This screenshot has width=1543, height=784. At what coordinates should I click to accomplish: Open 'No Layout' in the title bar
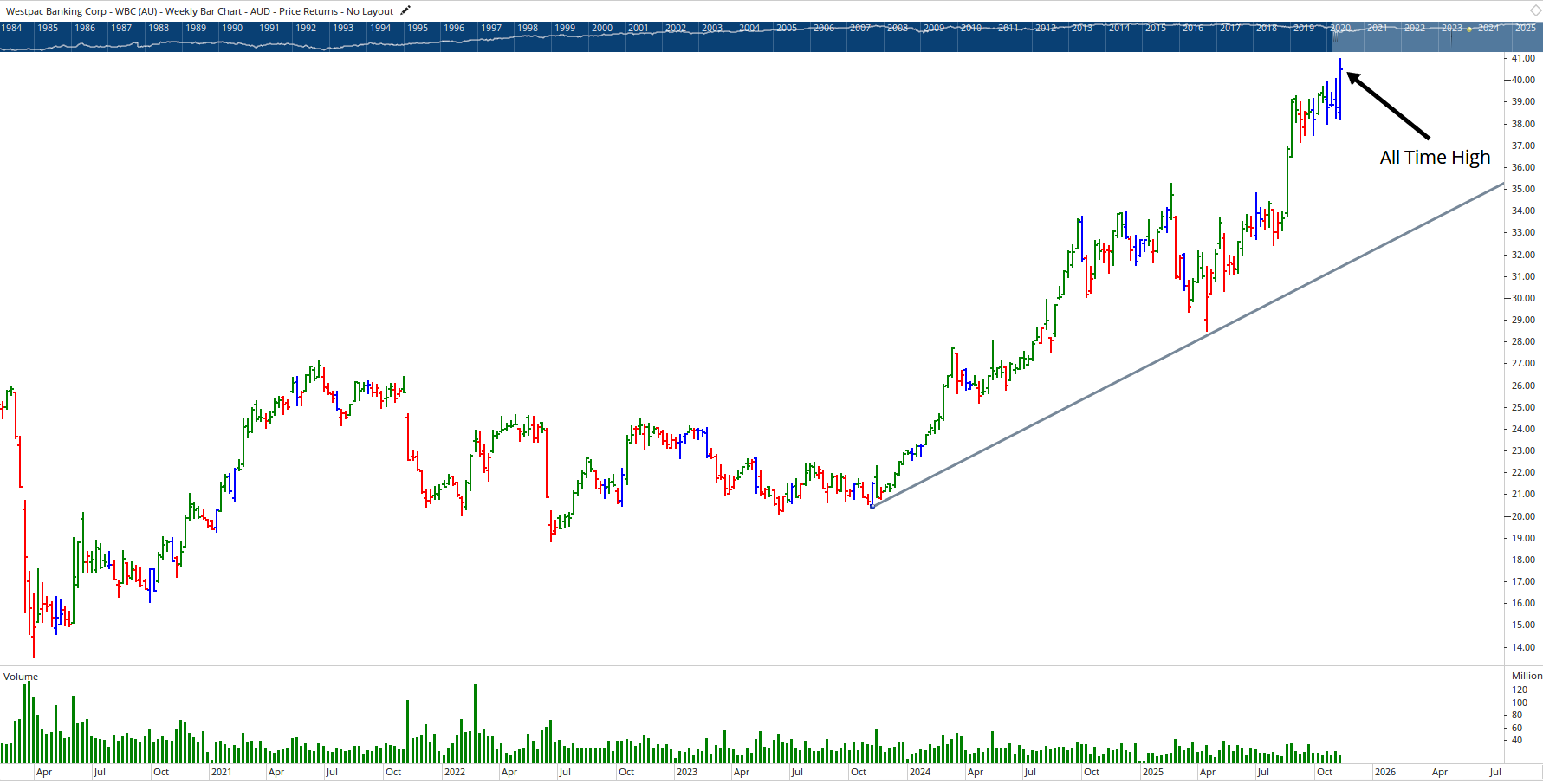[x=368, y=10]
